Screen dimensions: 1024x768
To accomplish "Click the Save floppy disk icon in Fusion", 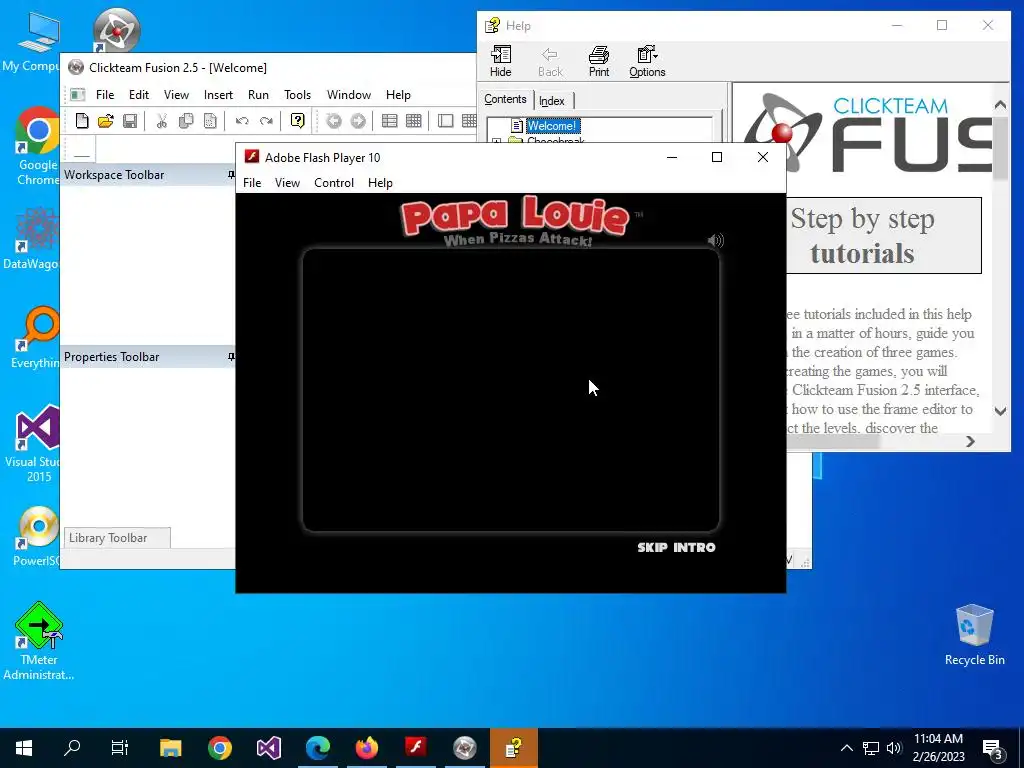I will coord(130,121).
